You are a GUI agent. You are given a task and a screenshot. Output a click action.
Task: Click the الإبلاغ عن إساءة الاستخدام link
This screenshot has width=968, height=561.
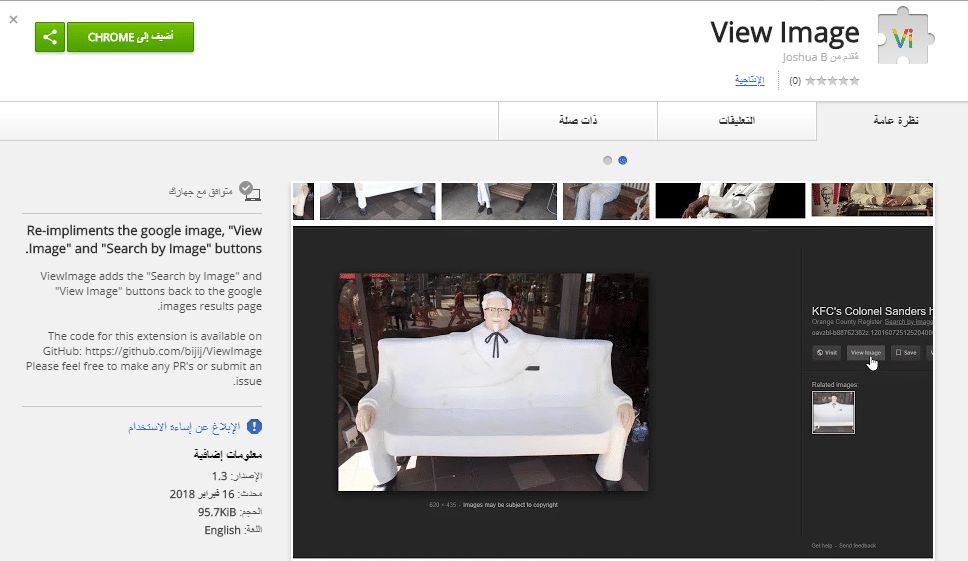coord(184,427)
